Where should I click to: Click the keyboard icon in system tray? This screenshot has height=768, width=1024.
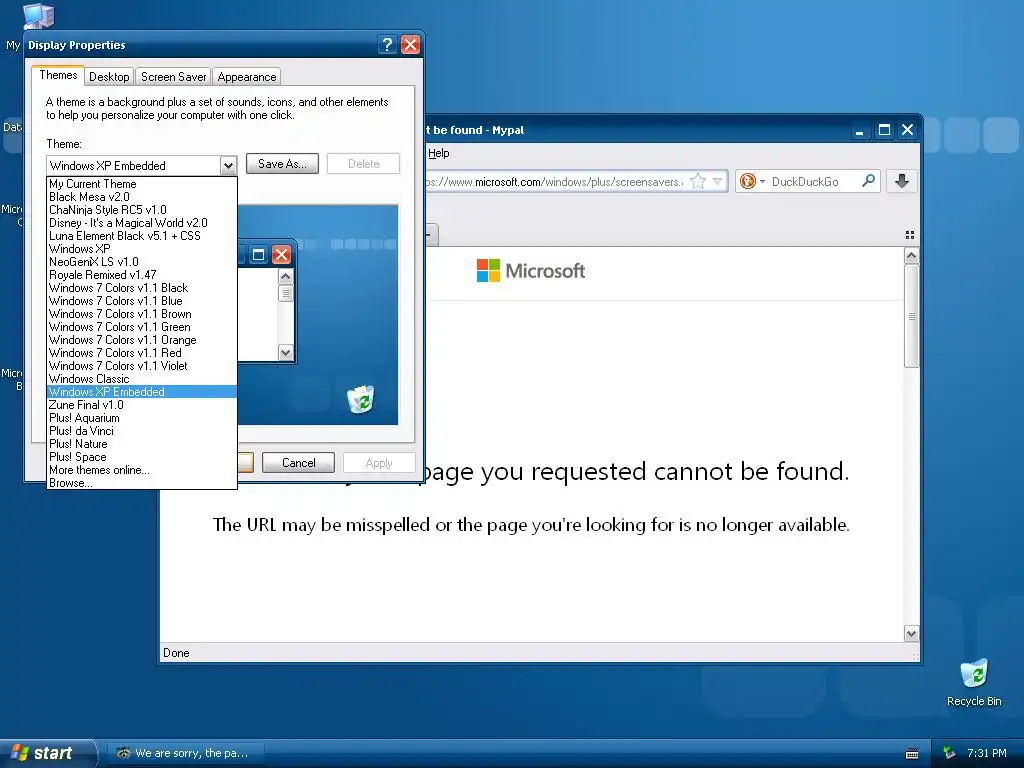tap(912, 754)
